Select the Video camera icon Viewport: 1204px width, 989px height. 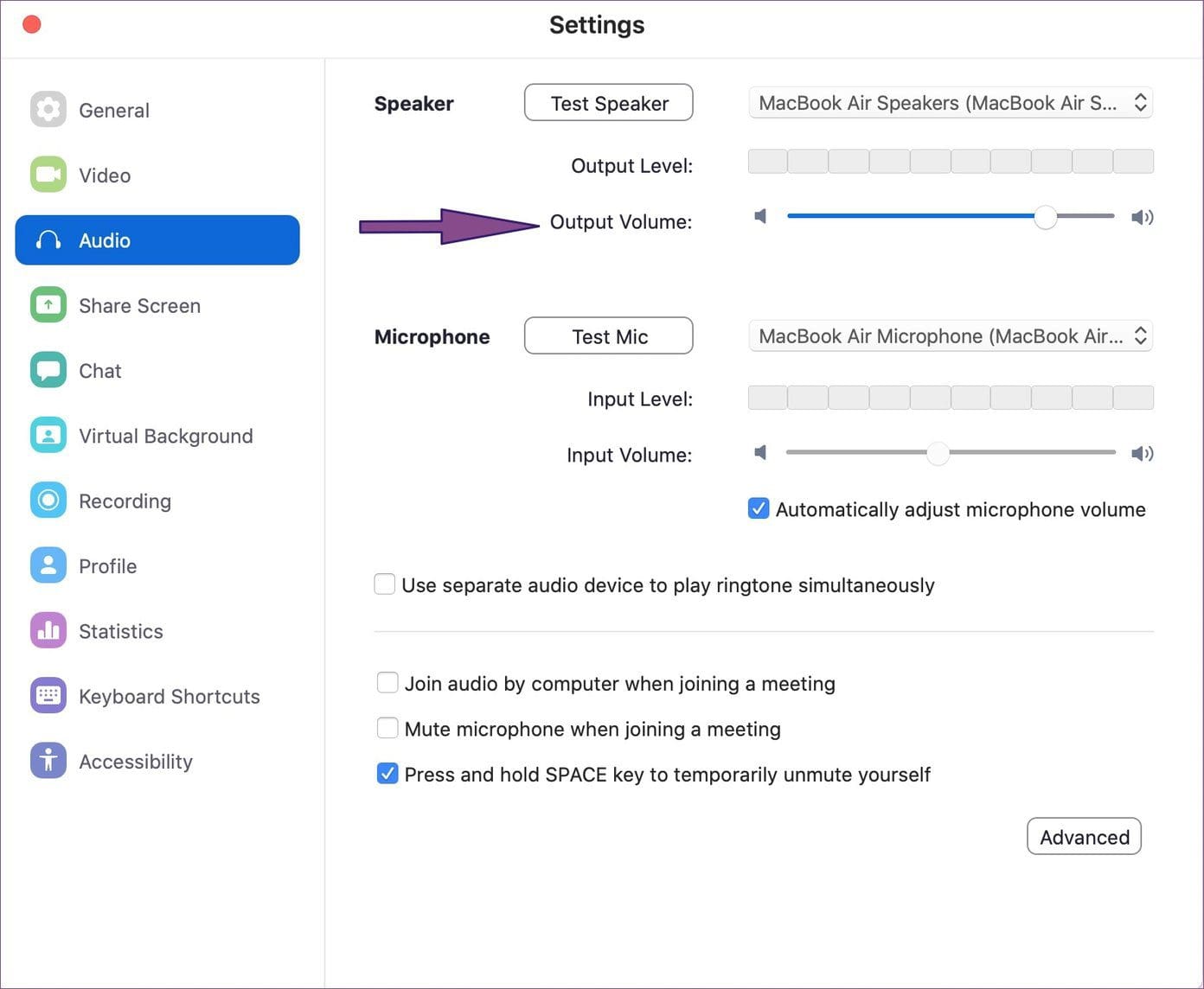tap(48, 175)
